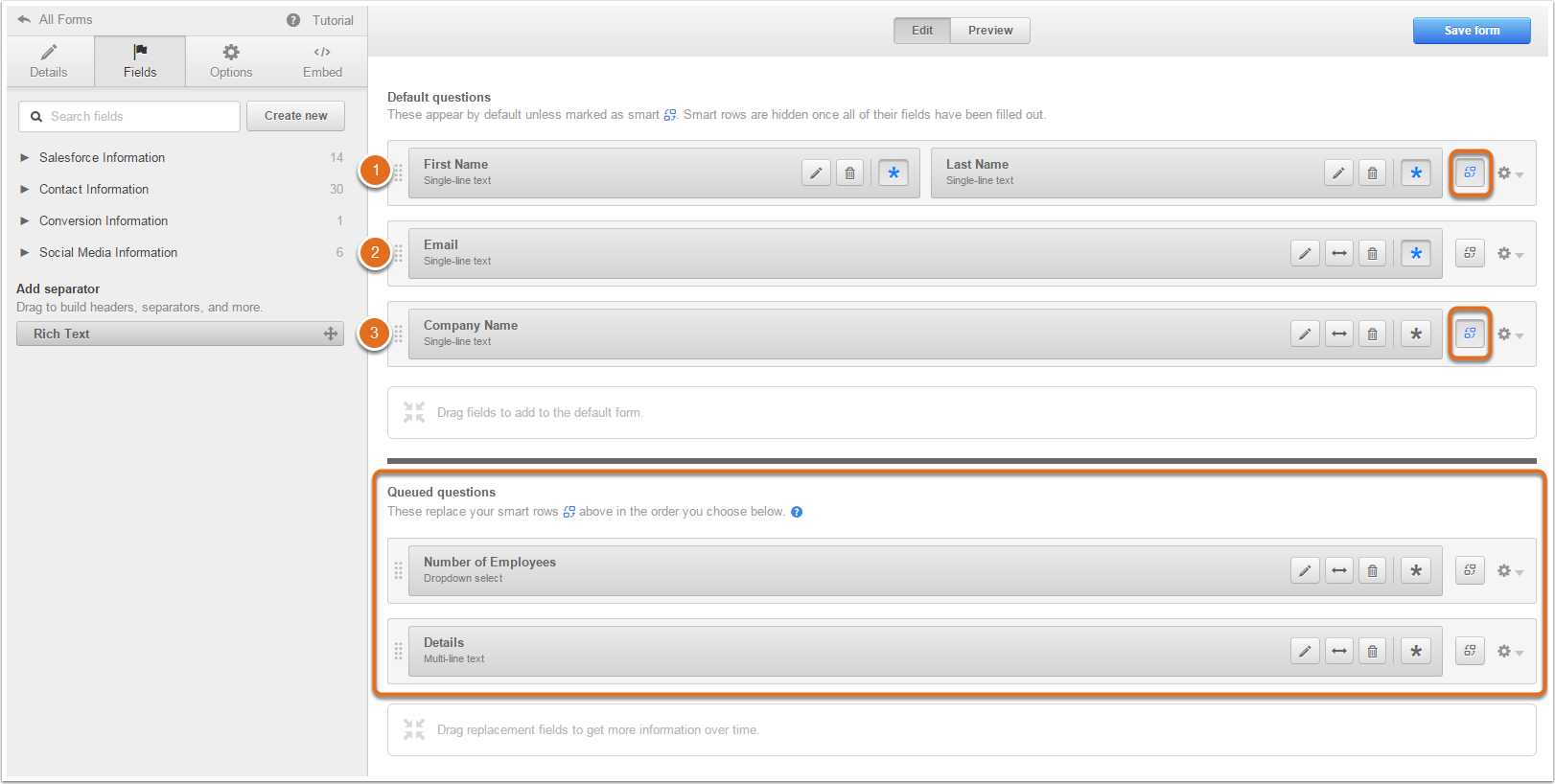This screenshot has width=1555, height=784.
Task: Click drag handle of First Name row
Action: point(398,173)
